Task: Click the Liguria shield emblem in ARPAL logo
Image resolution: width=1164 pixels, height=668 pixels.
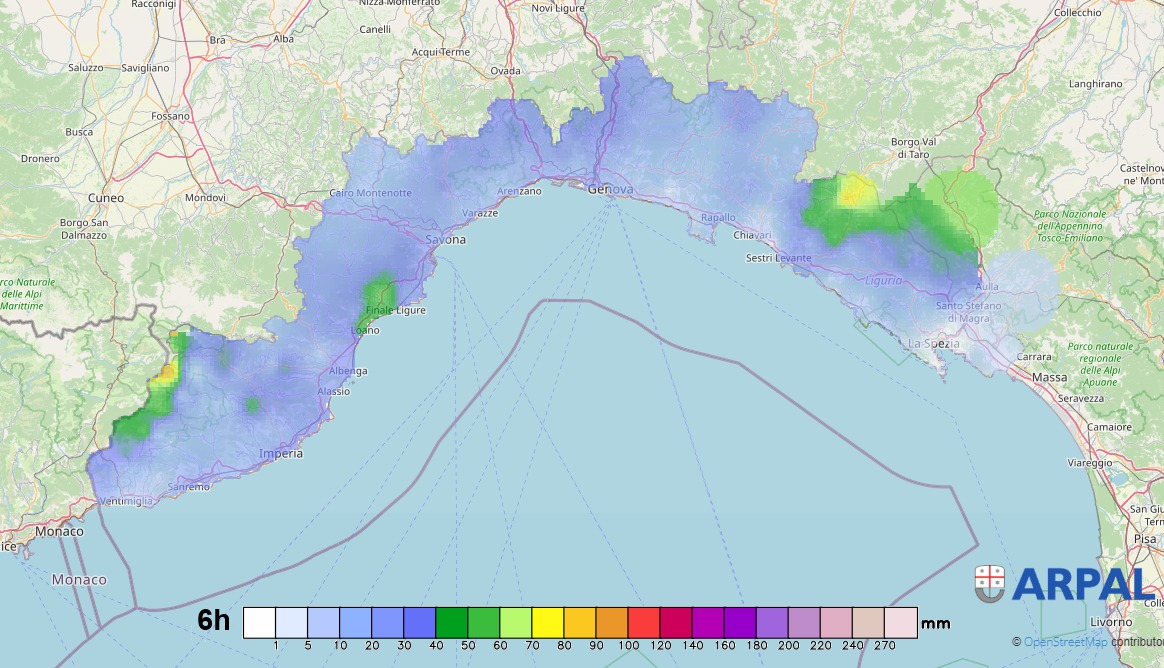Action: [x=990, y=583]
